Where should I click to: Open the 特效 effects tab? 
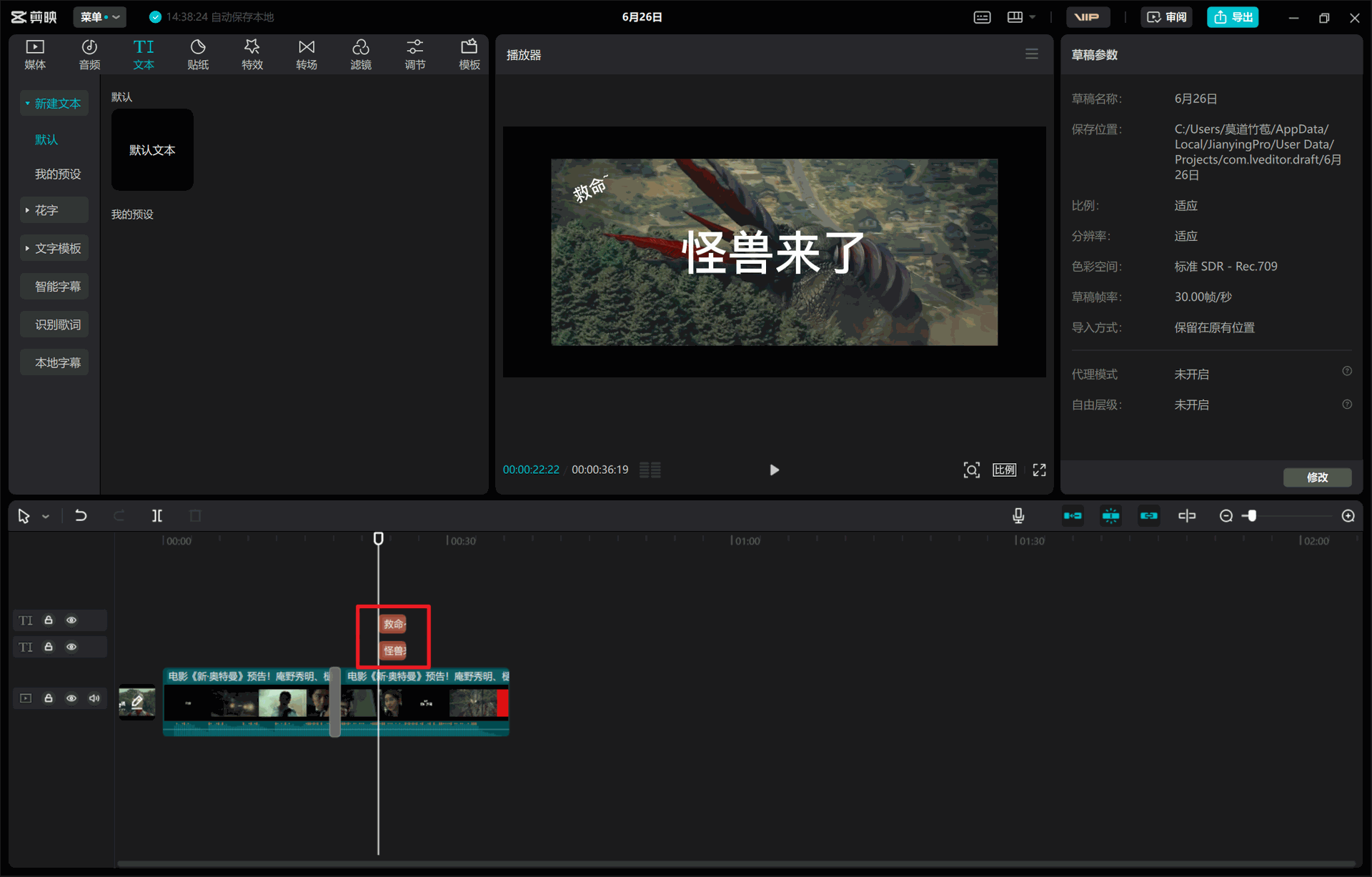pyautogui.click(x=252, y=55)
